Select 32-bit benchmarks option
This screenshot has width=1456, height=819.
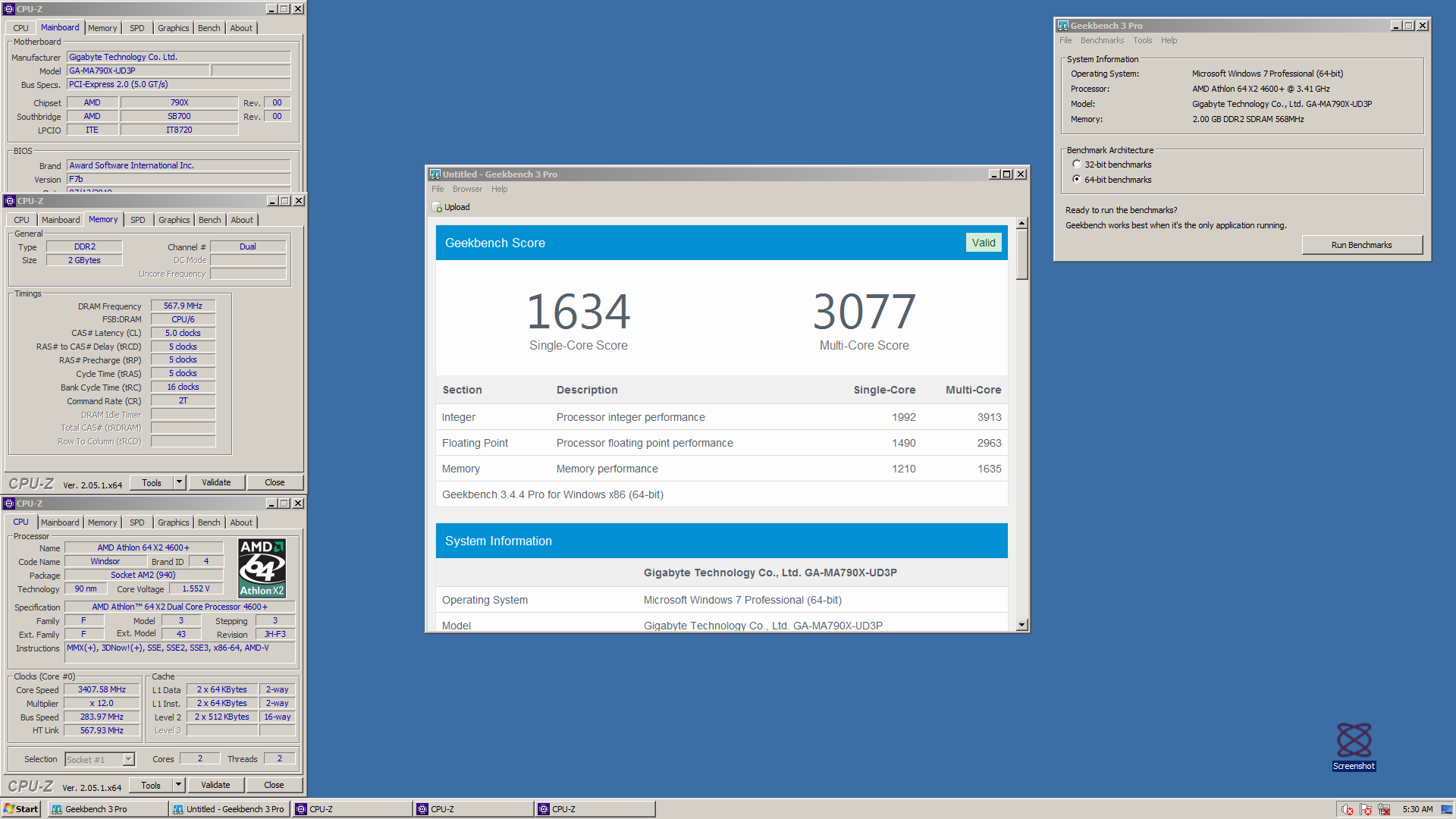point(1112,165)
